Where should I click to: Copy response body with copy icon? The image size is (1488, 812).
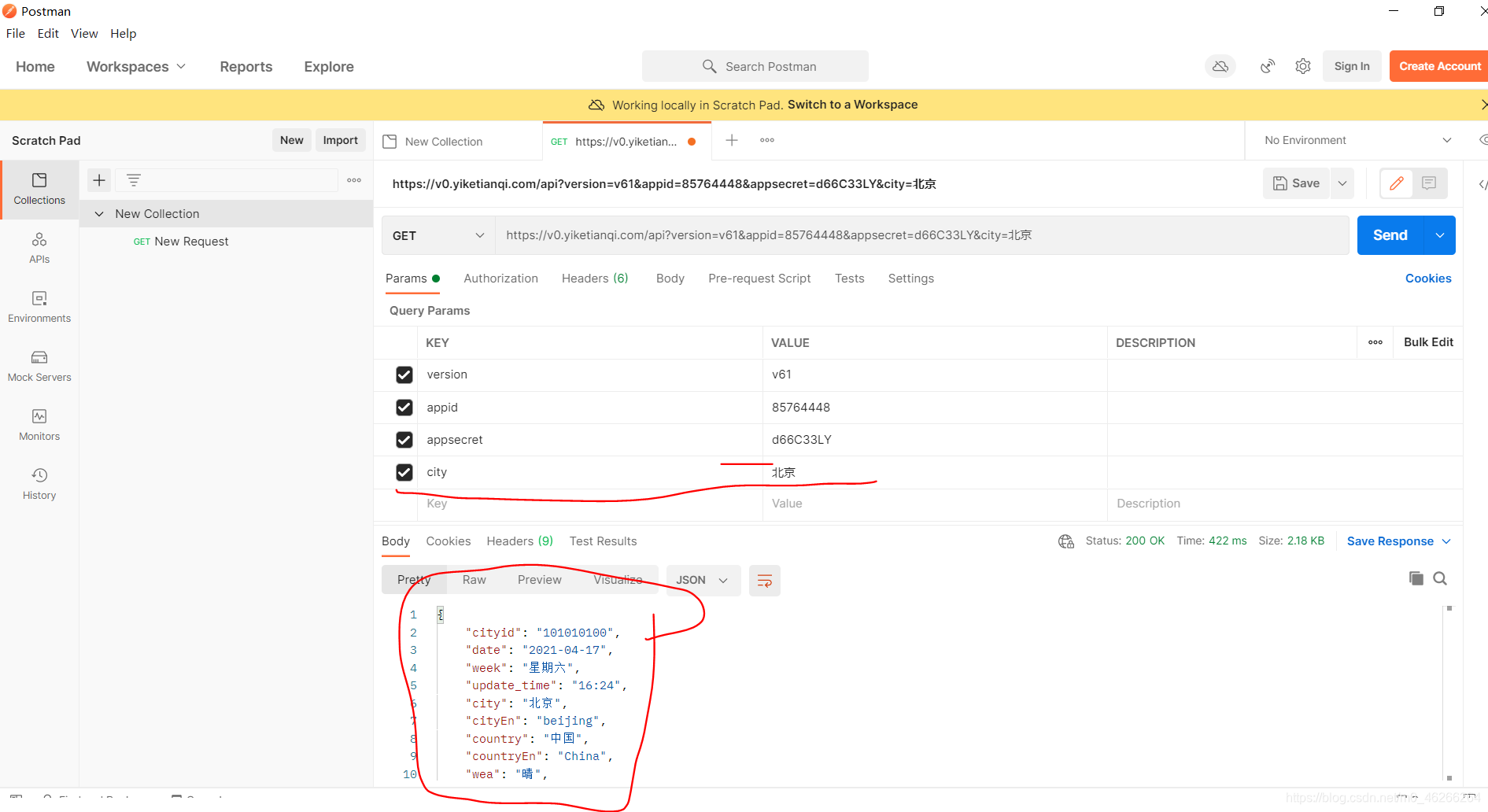(1416, 578)
